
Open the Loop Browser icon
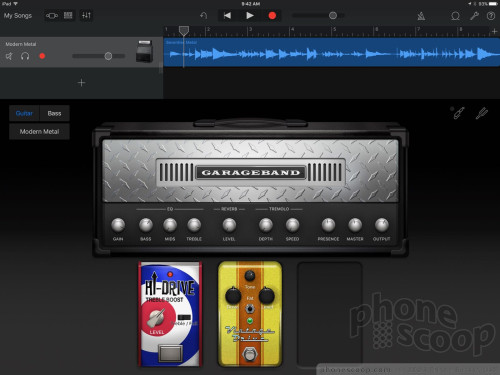(455, 16)
